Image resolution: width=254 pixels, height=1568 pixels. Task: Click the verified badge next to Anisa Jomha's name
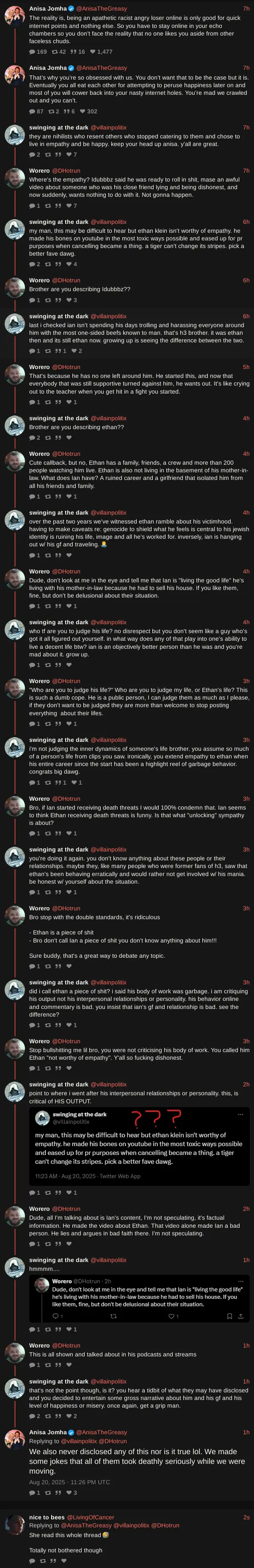point(71,8)
